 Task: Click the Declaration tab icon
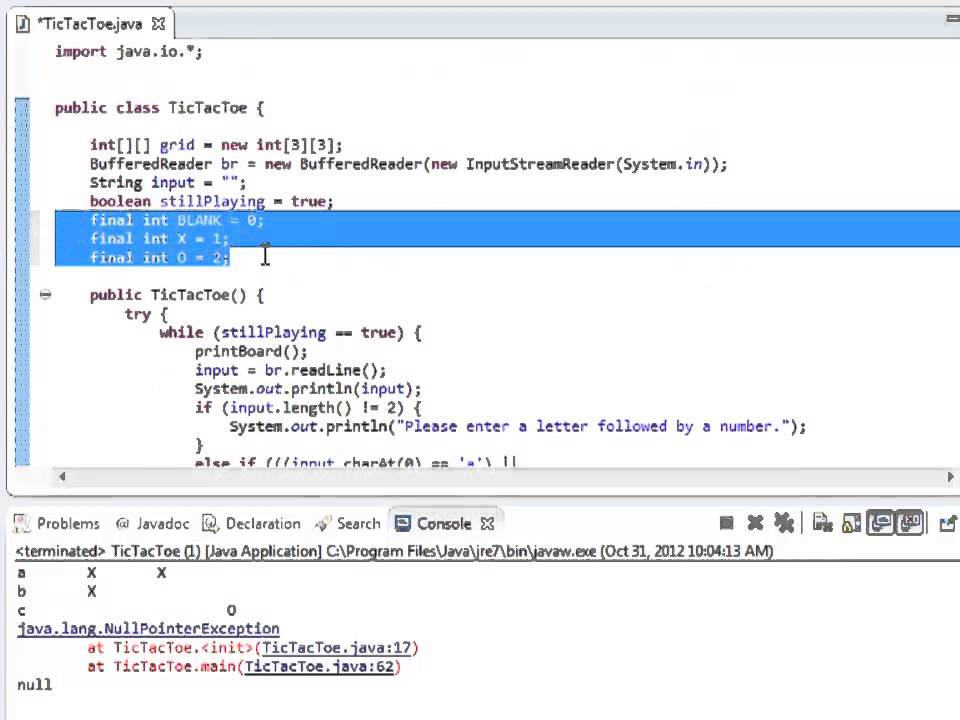point(211,523)
